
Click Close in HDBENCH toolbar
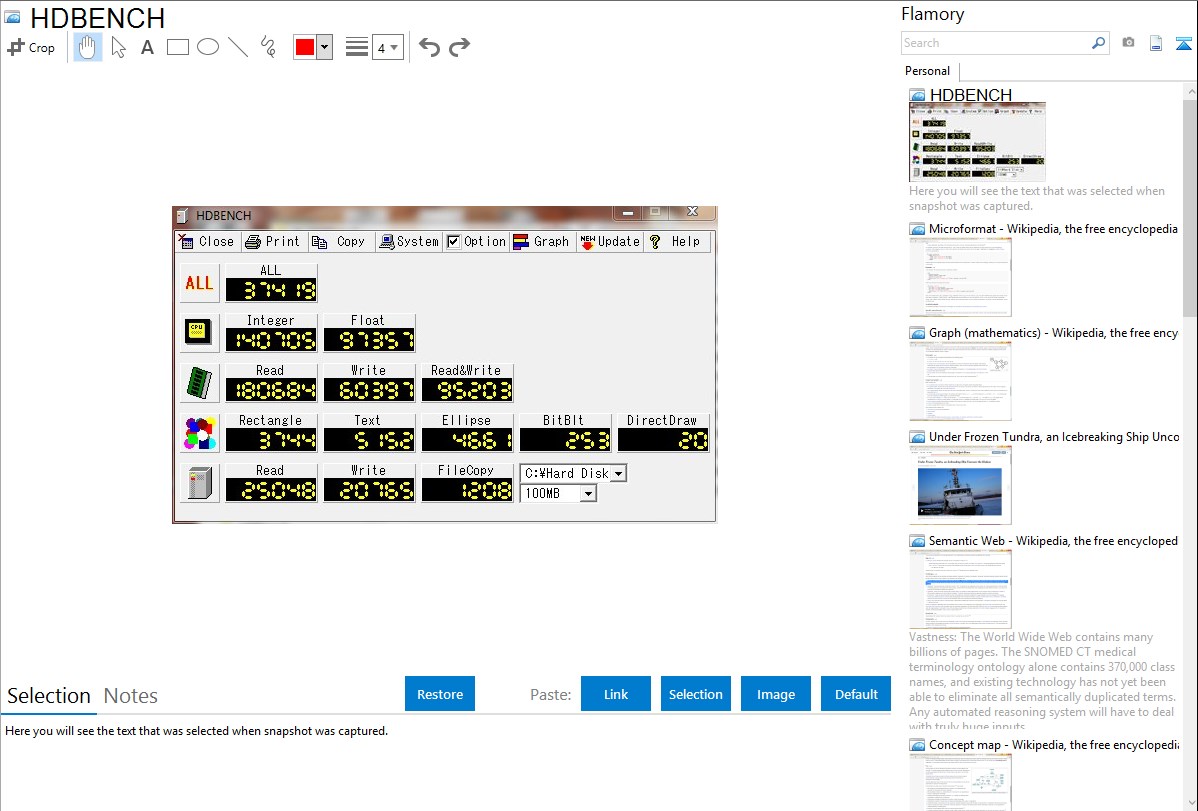(207, 242)
